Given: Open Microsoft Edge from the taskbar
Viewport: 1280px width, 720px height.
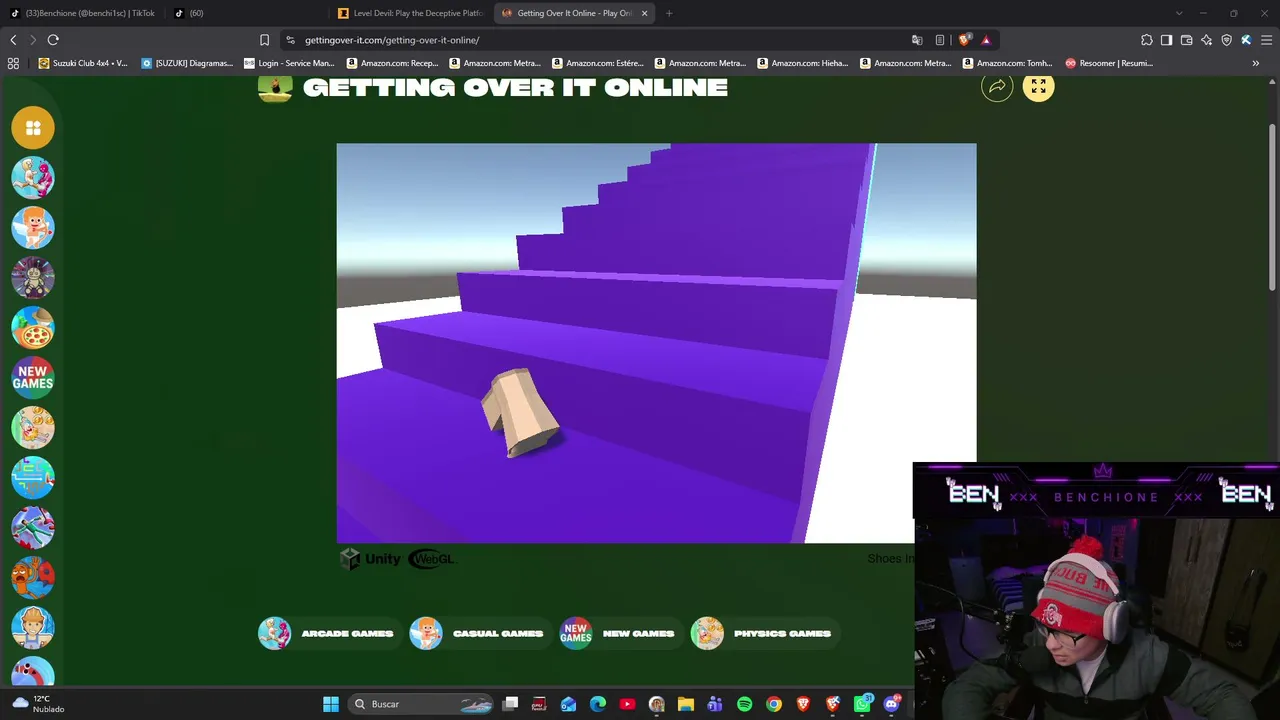Looking at the screenshot, I should click(598, 704).
